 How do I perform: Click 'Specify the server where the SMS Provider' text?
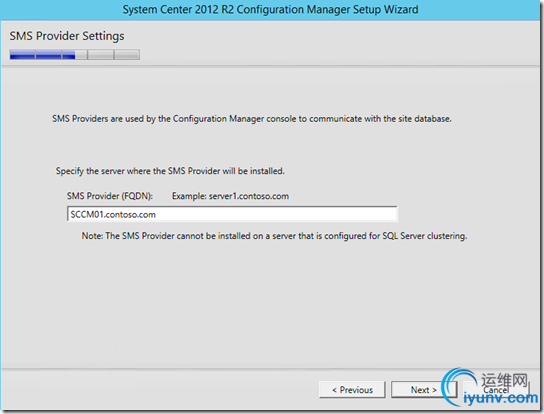pos(170,171)
